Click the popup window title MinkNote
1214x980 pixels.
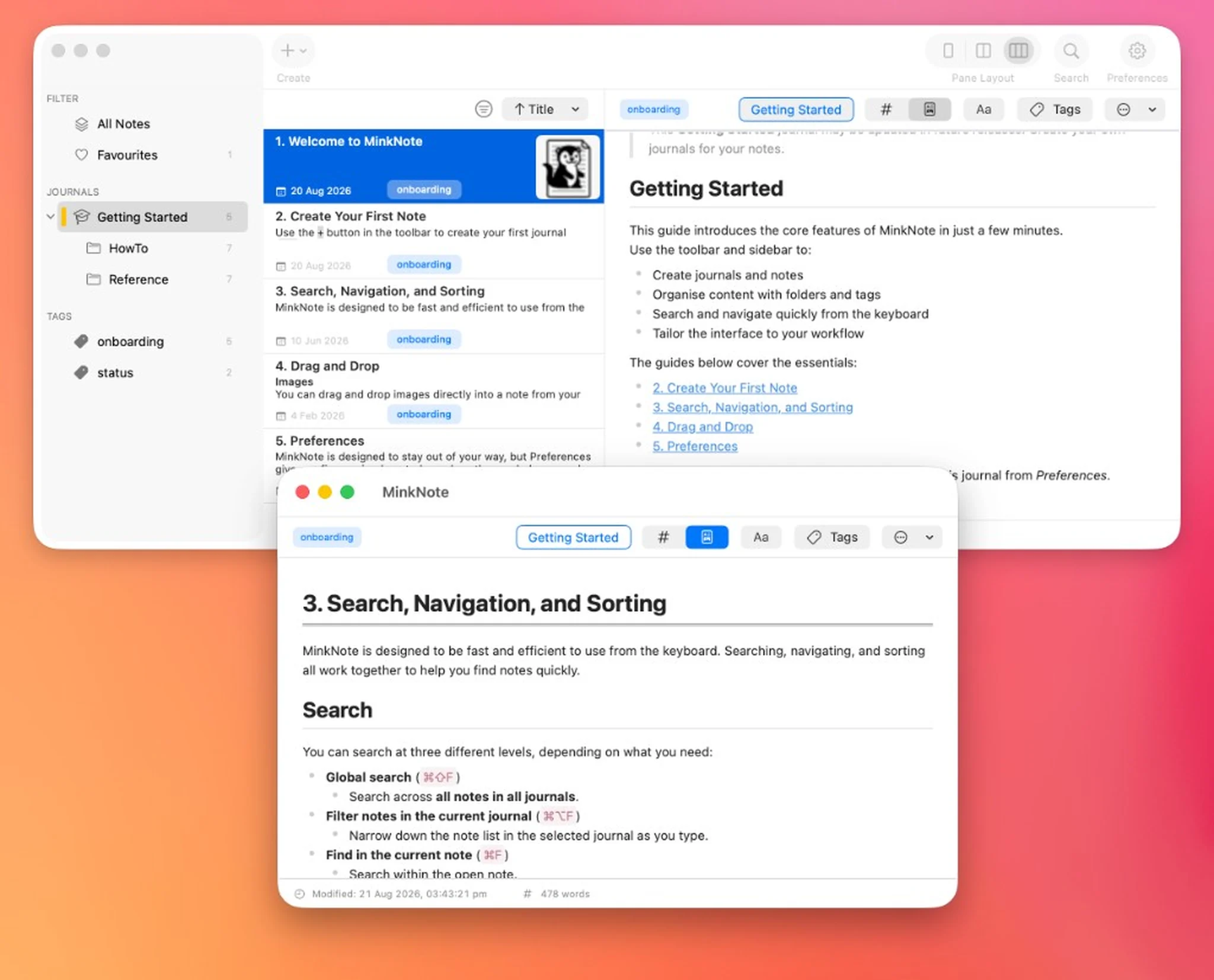click(415, 492)
